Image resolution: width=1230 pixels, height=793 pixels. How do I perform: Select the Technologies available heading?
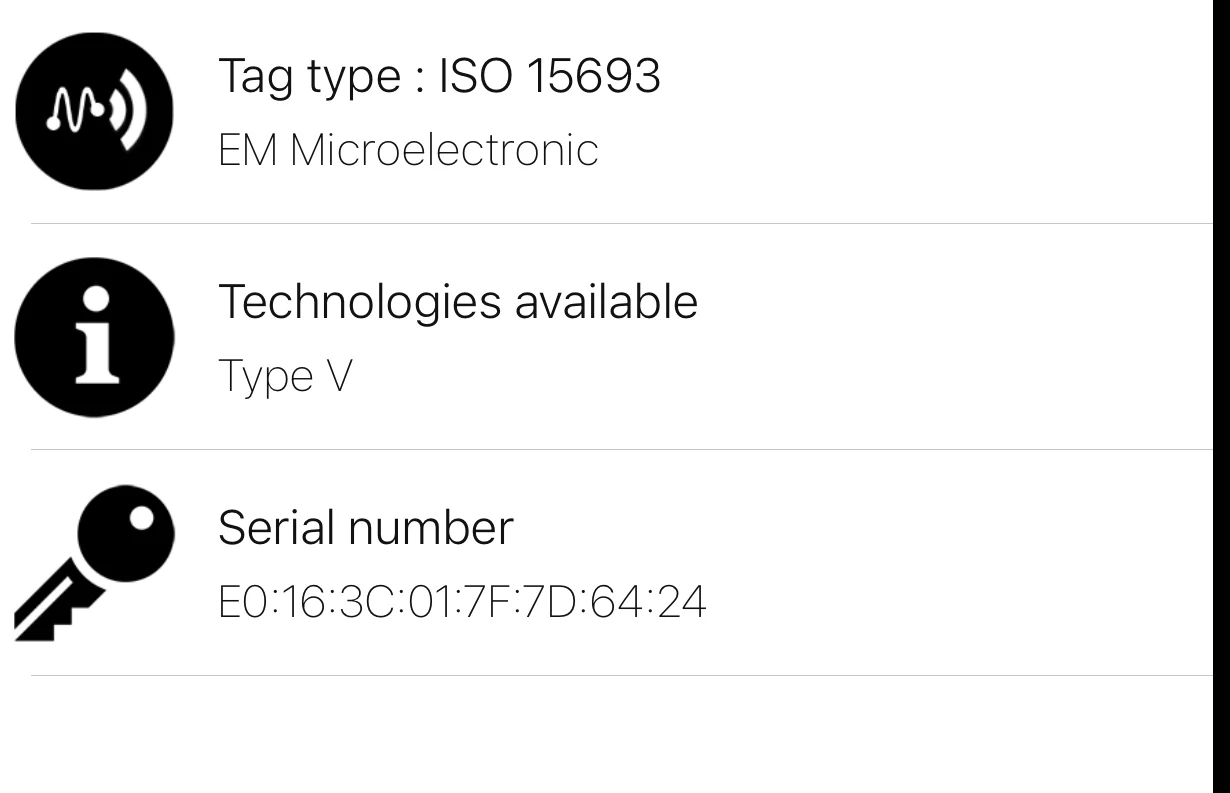pos(457,301)
